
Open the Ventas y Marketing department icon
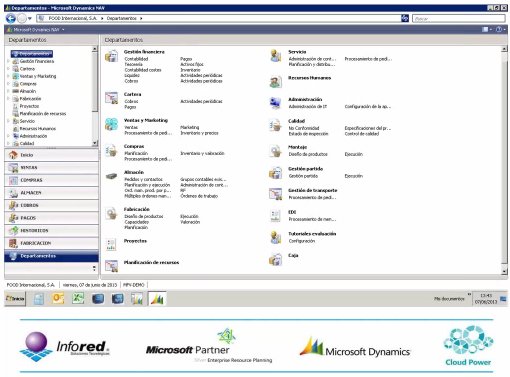click(x=112, y=124)
